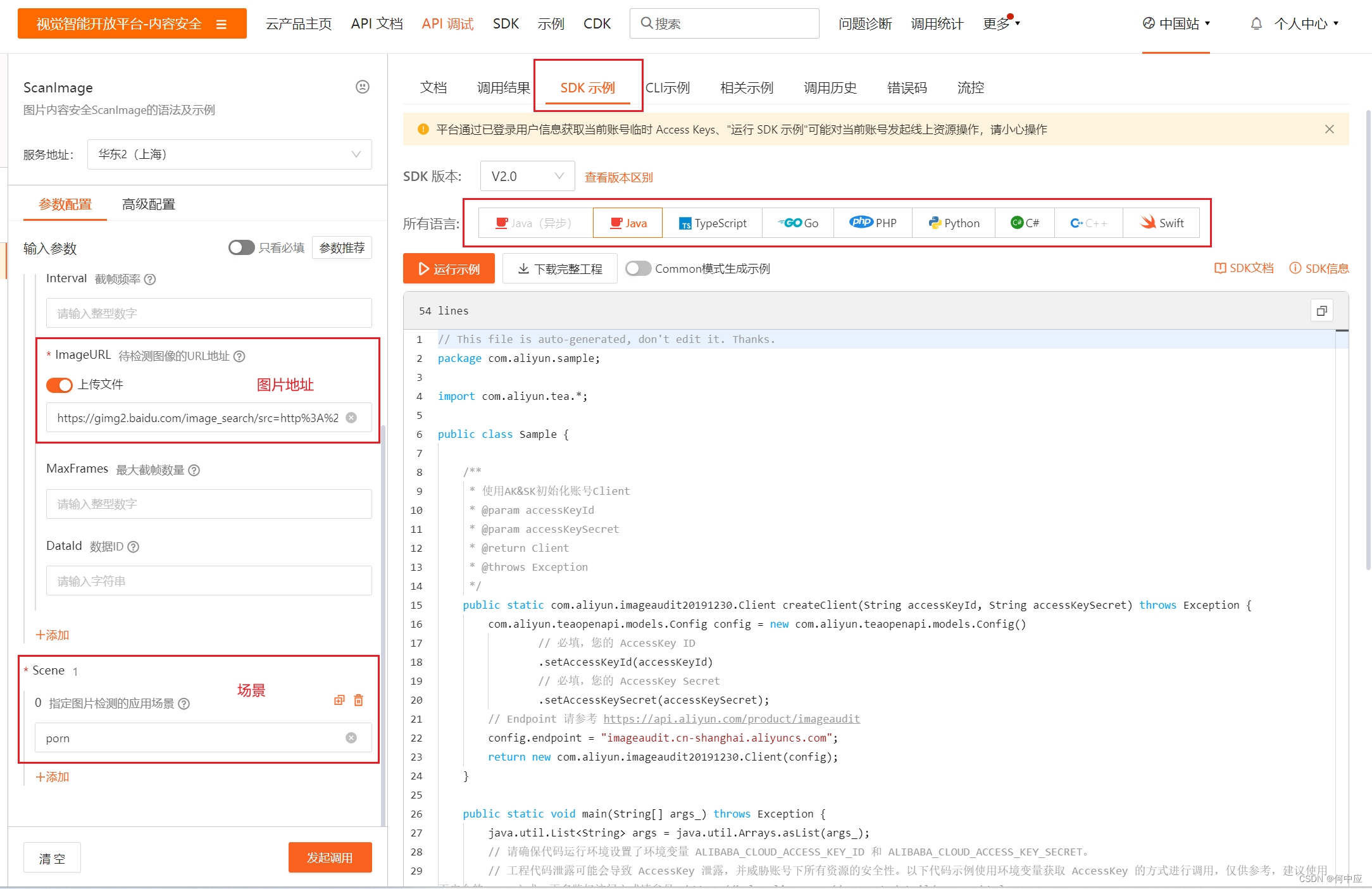
Task: Choose C++ as the SDK language
Action: [x=1088, y=223]
